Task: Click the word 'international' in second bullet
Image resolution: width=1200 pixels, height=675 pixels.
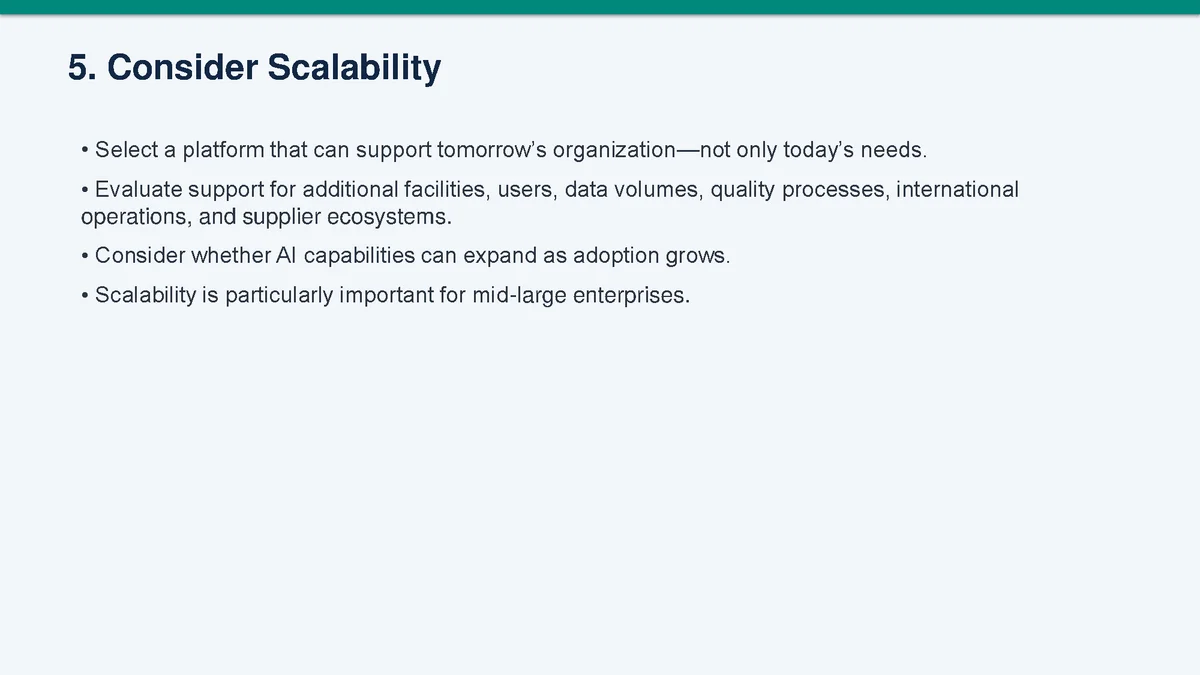Action: [957, 190]
